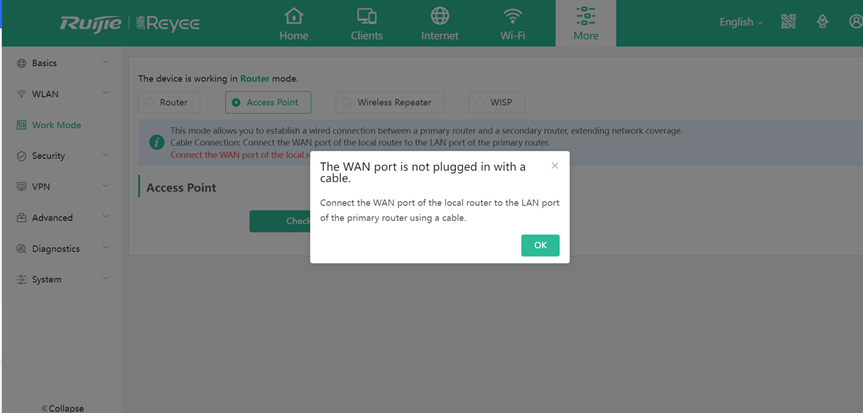The height and width of the screenshot is (413, 863).
Task: Open the Internet globe icon
Action: click(440, 16)
